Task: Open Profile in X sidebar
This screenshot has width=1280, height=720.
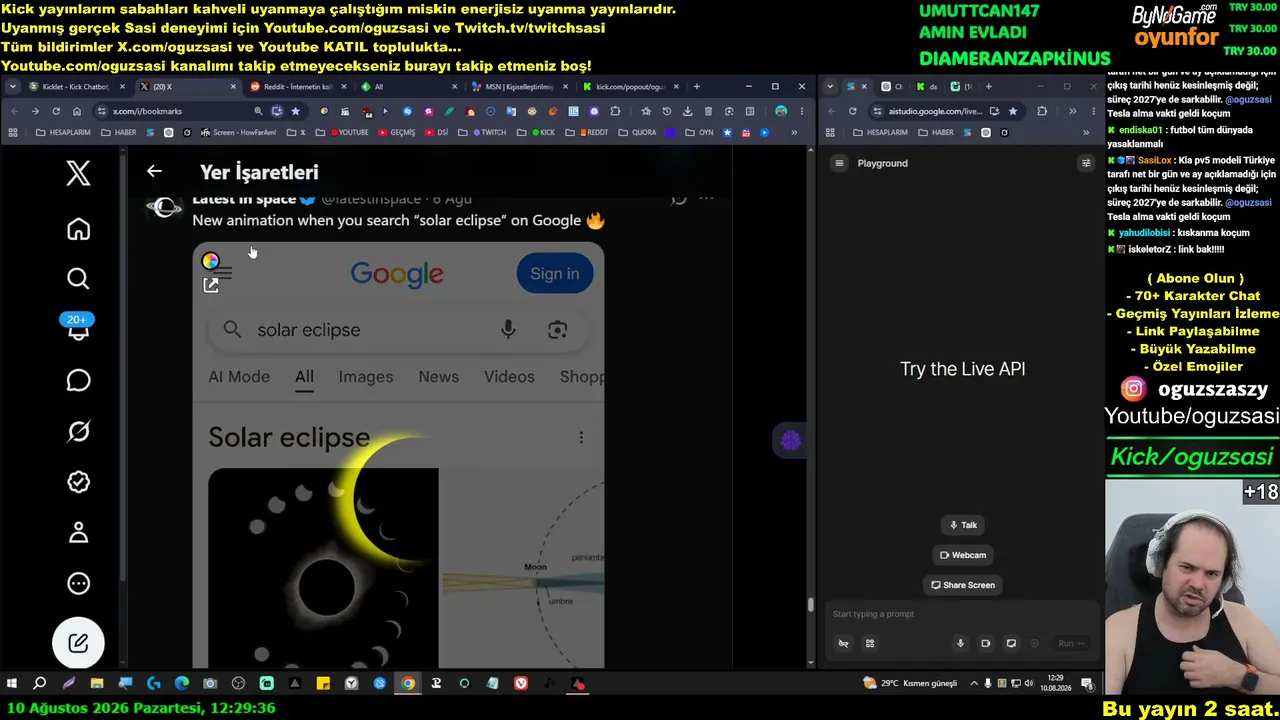Action: 78,533
